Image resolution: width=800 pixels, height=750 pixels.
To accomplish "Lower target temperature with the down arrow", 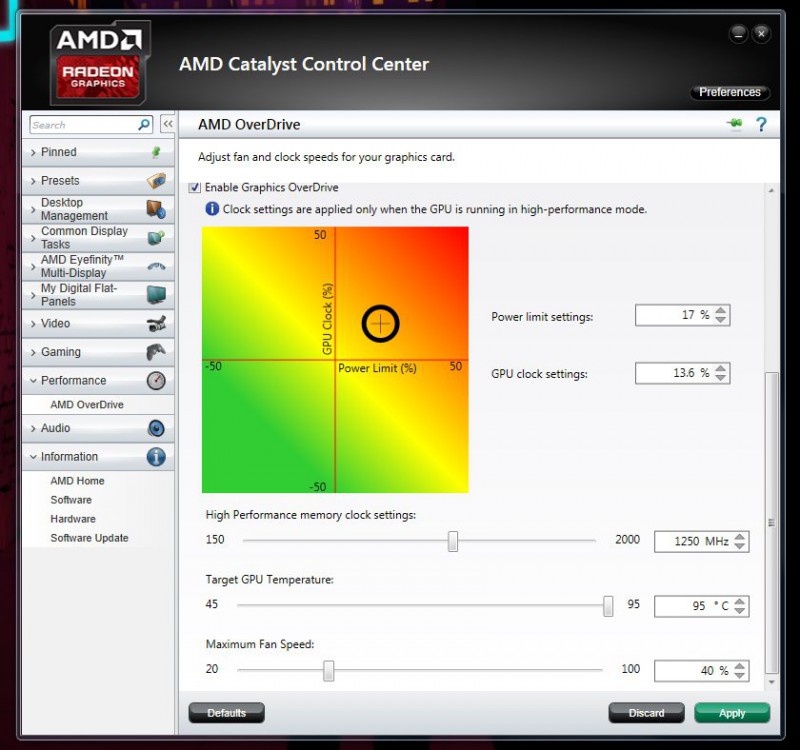I will tap(740, 611).
